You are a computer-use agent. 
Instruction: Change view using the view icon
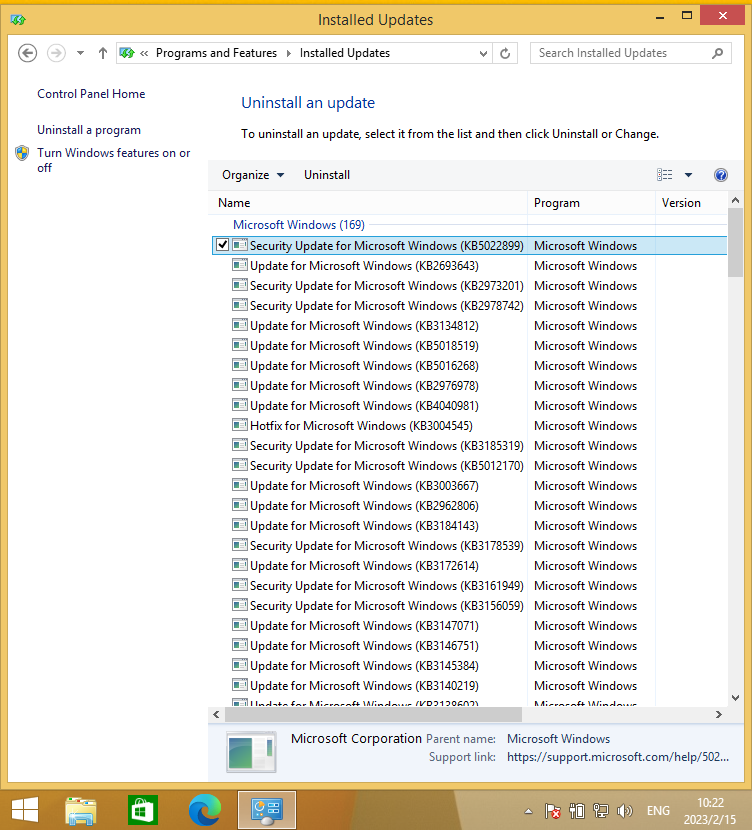665,175
